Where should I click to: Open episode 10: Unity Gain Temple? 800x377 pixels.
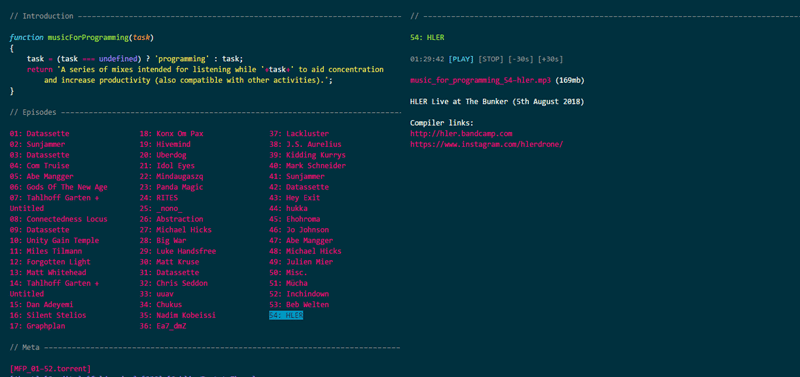point(55,241)
